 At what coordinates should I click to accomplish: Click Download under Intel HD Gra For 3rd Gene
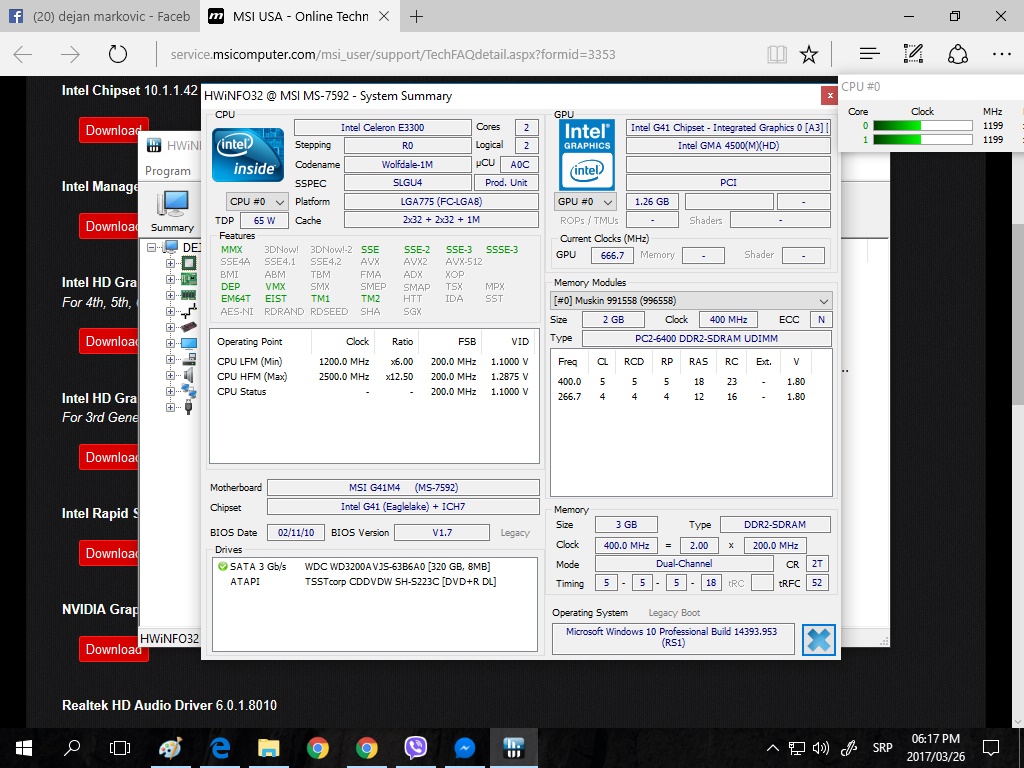[110, 457]
